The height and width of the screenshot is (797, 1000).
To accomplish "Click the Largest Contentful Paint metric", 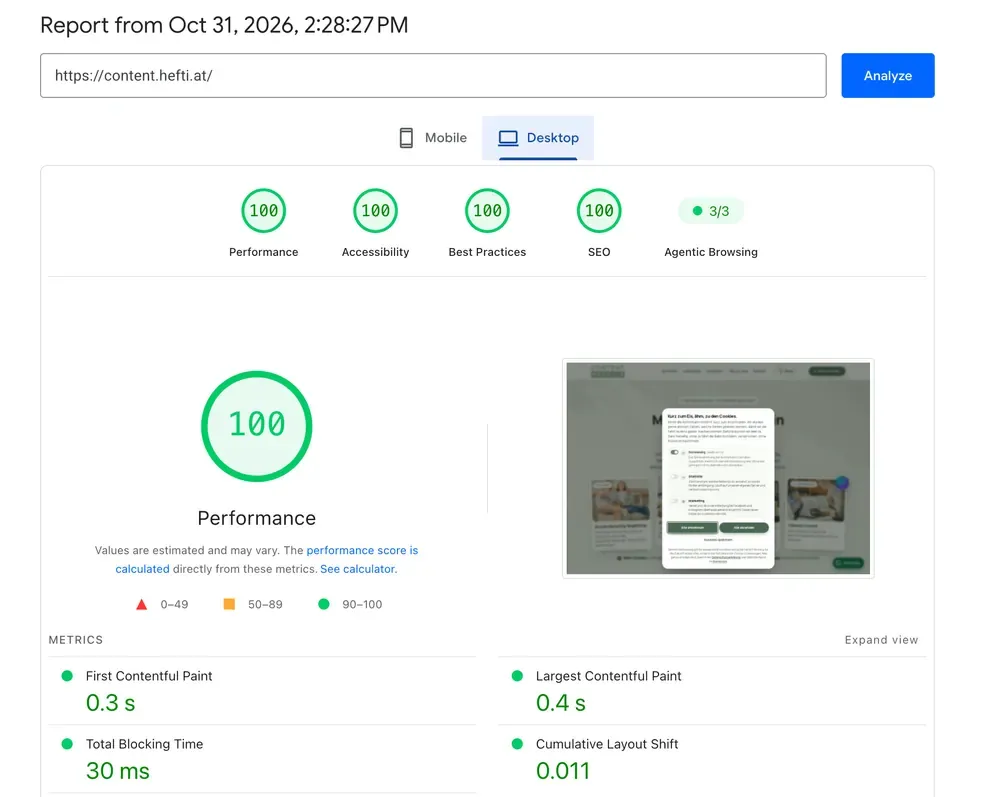I will click(712, 691).
